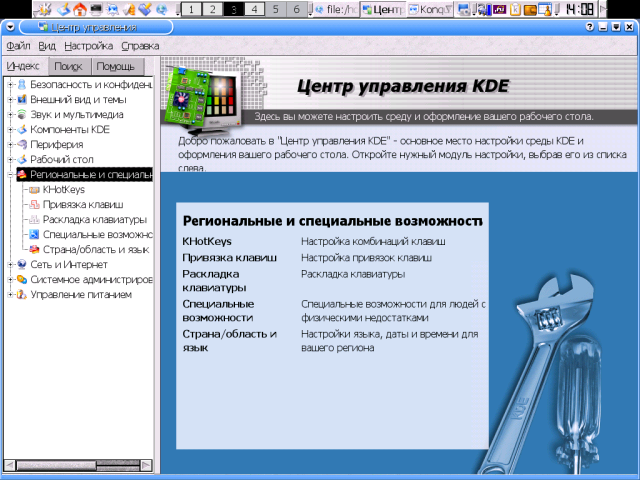The width and height of the screenshot is (640, 480).
Task: Expand the Звук и мультимедиа branch
Action: tap(11, 115)
